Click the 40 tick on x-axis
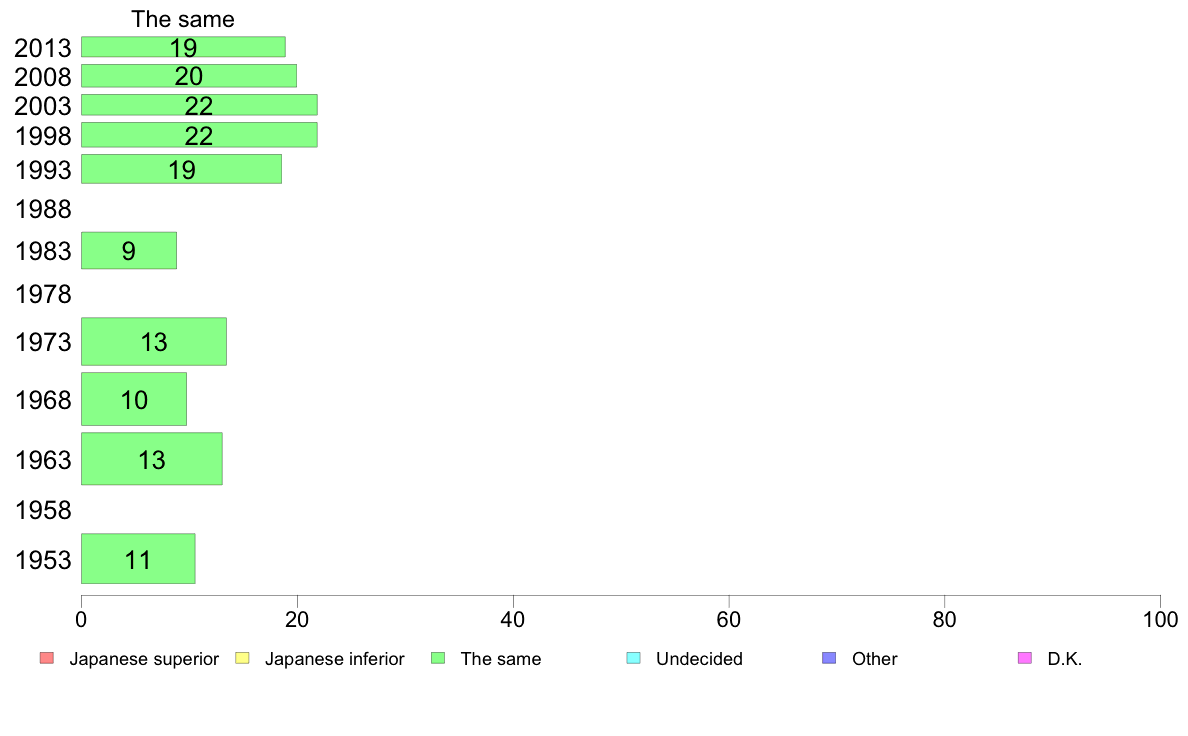The height and width of the screenshot is (736, 1188). 513,620
